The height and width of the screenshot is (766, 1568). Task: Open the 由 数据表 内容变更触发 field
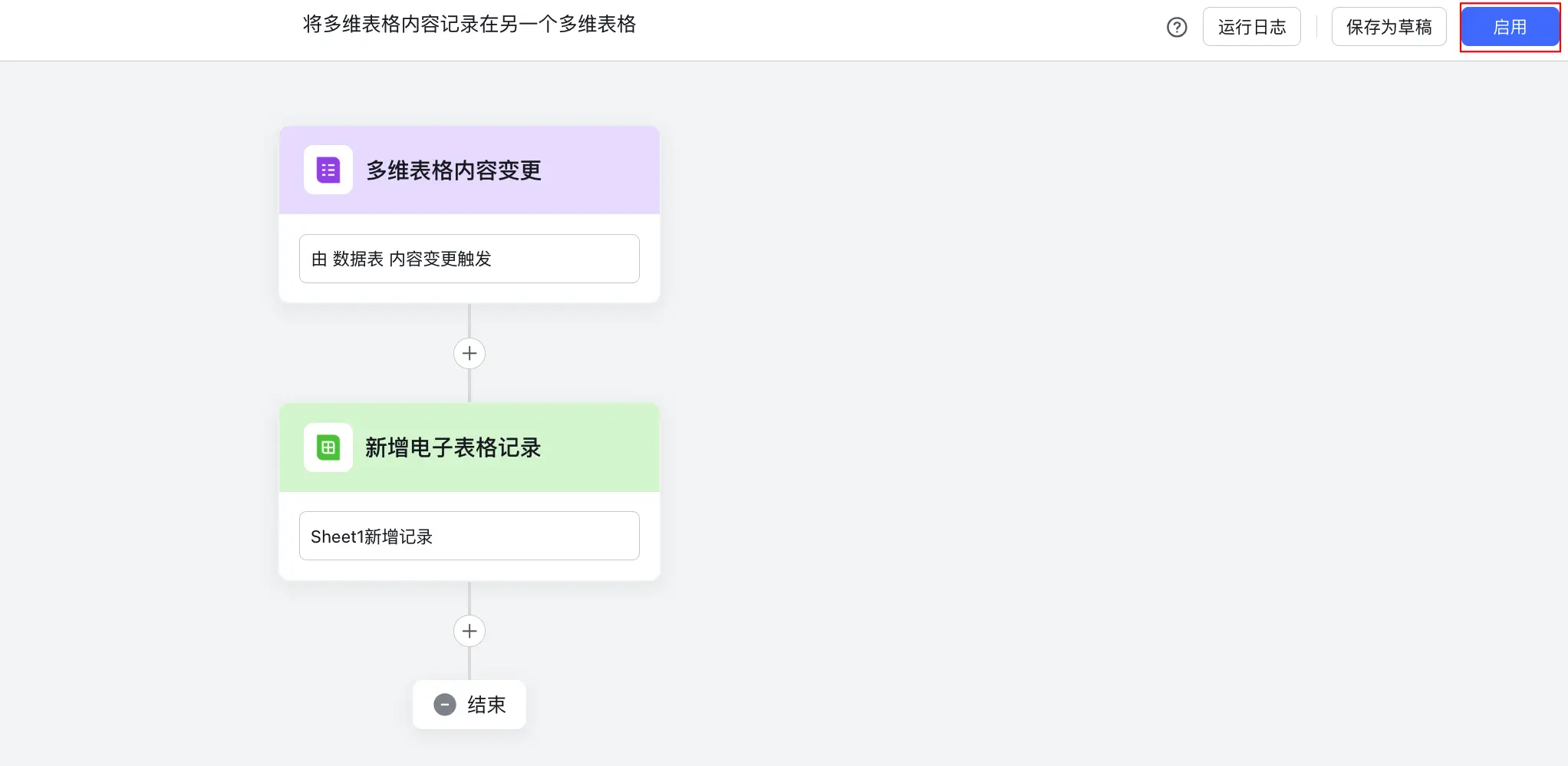469,259
